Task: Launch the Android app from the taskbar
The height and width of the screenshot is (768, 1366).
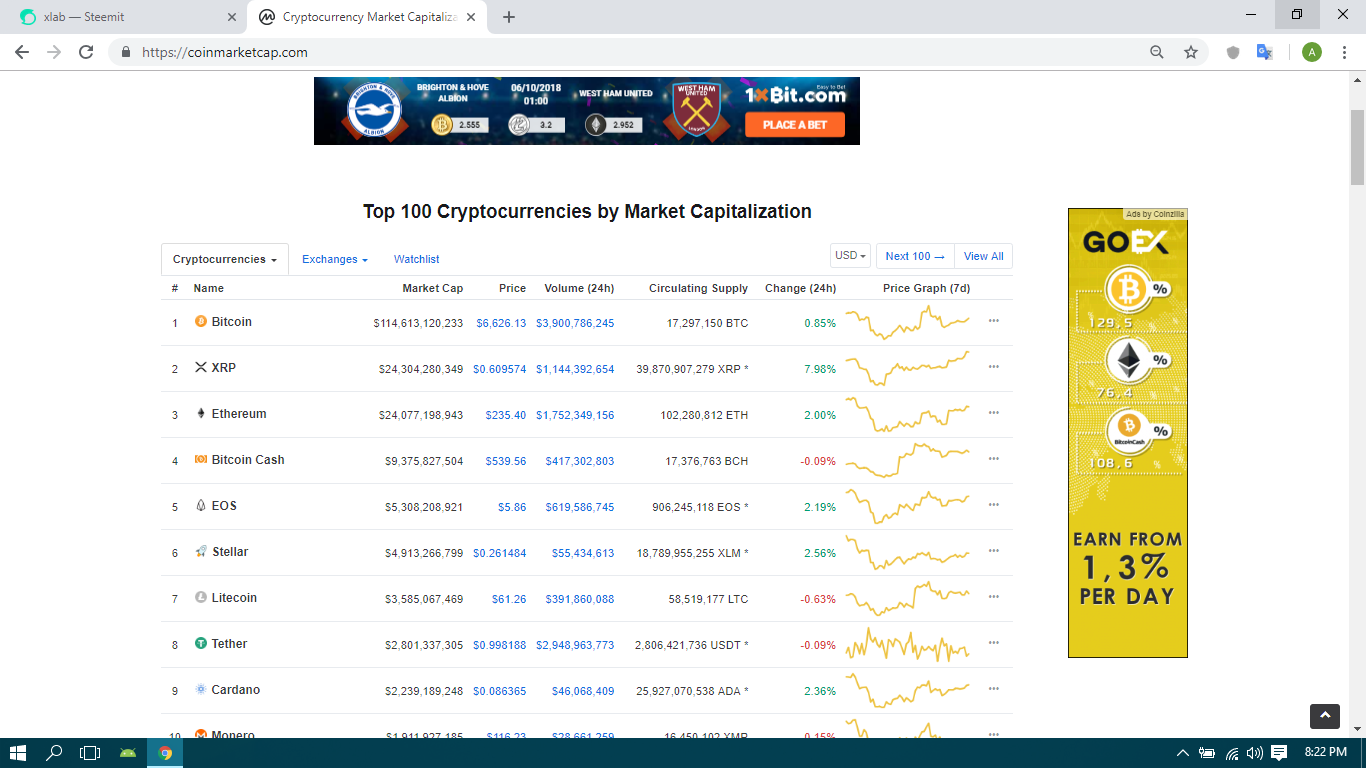Action: click(127, 753)
